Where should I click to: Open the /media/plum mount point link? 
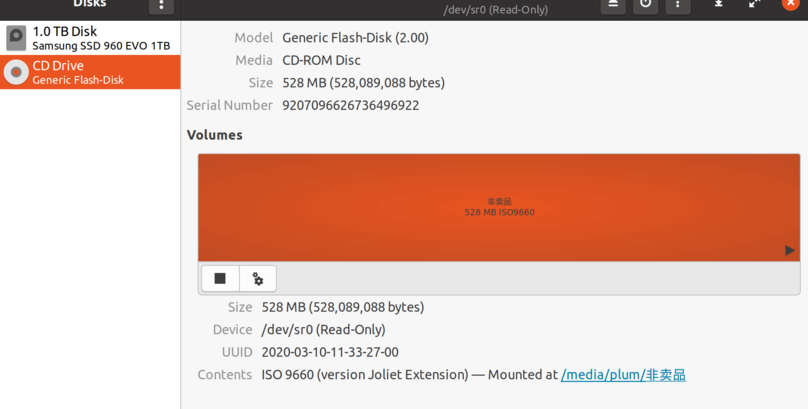(623, 375)
